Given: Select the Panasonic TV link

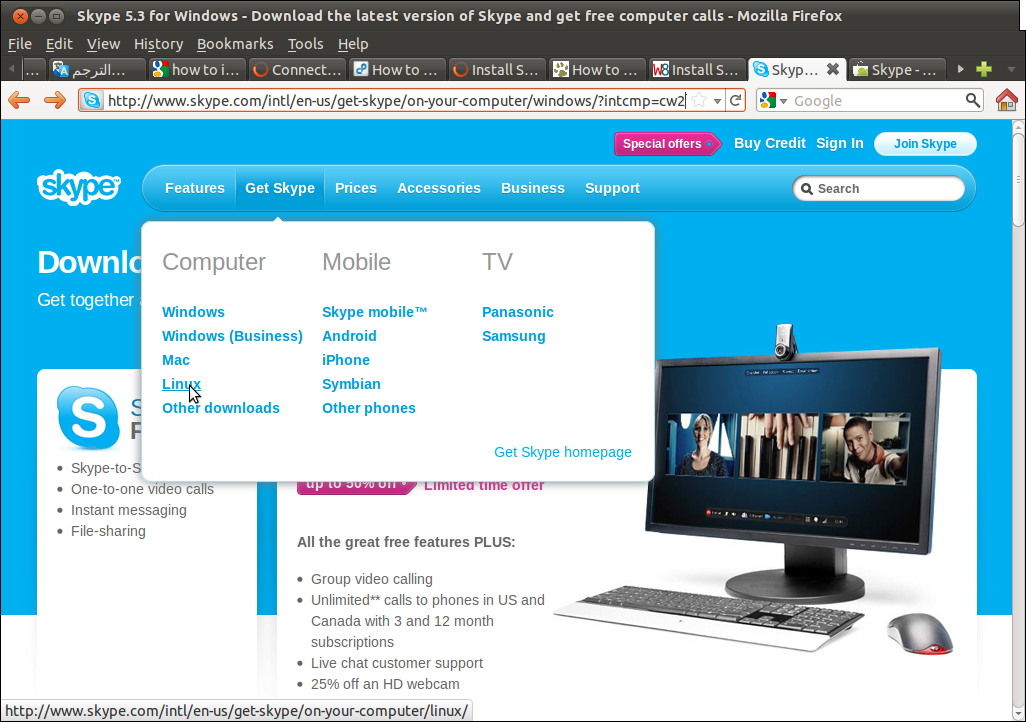Looking at the screenshot, I should pos(518,312).
